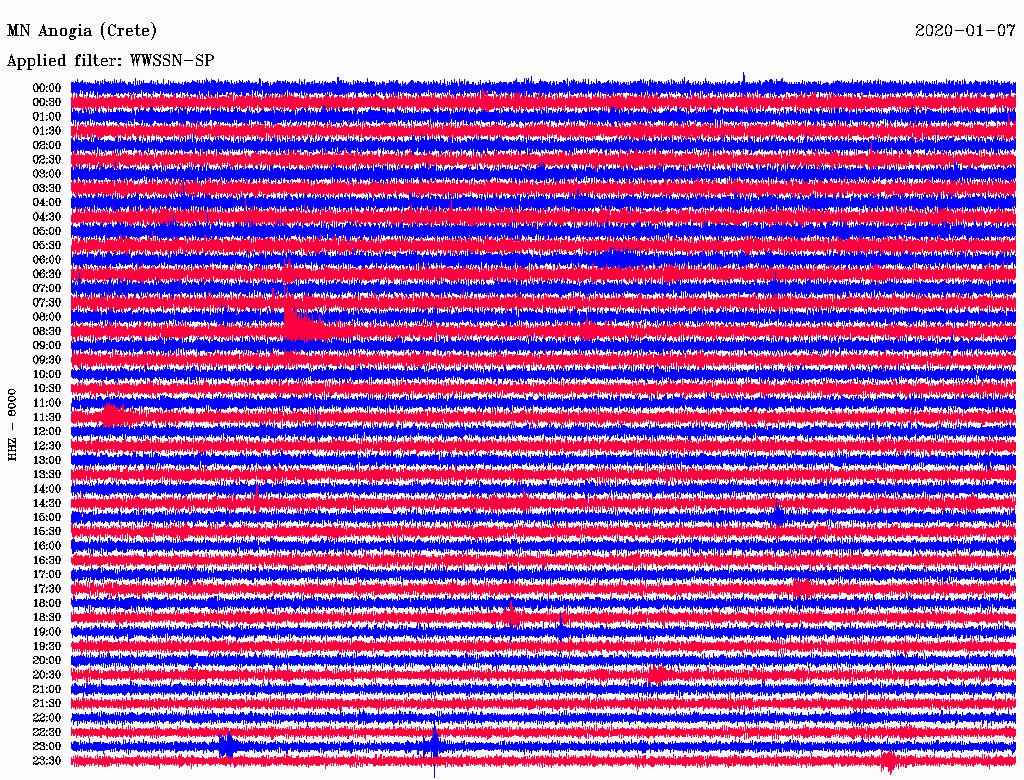Select the 08:30 time label
The image size is (1024, 780).
47,332
